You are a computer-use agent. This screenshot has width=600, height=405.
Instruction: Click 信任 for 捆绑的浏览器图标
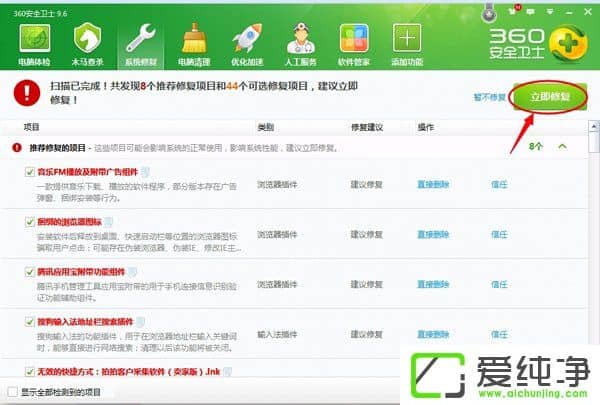coord(499,234)
